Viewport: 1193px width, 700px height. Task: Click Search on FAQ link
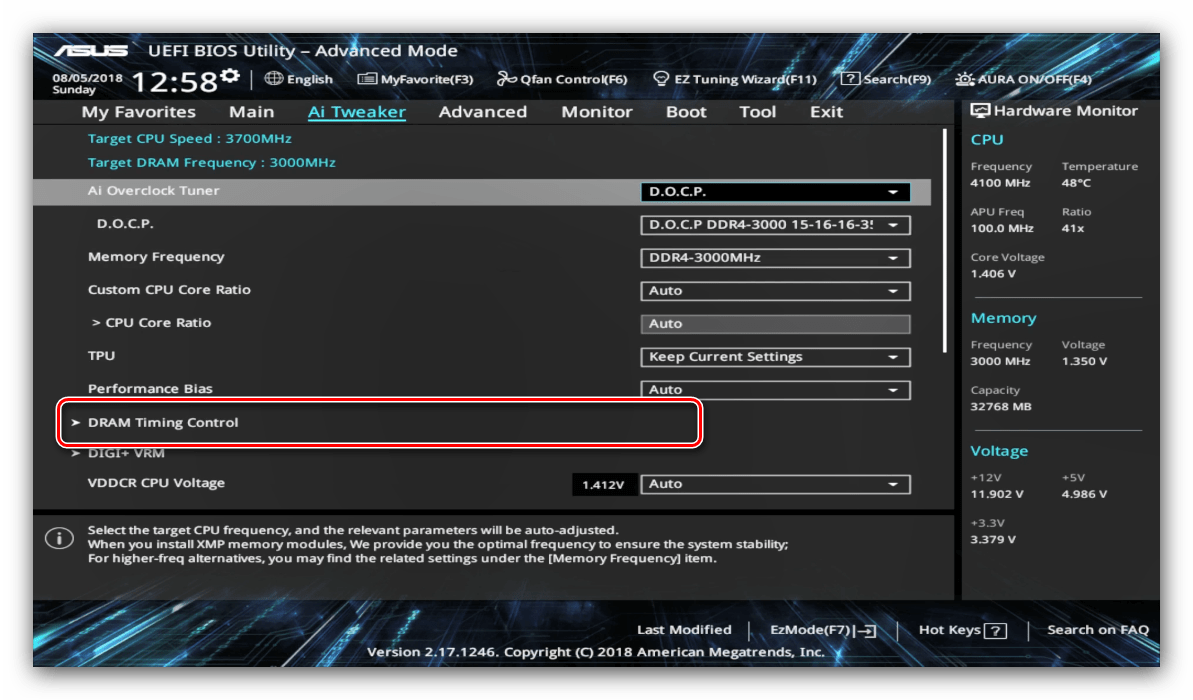1097,630
